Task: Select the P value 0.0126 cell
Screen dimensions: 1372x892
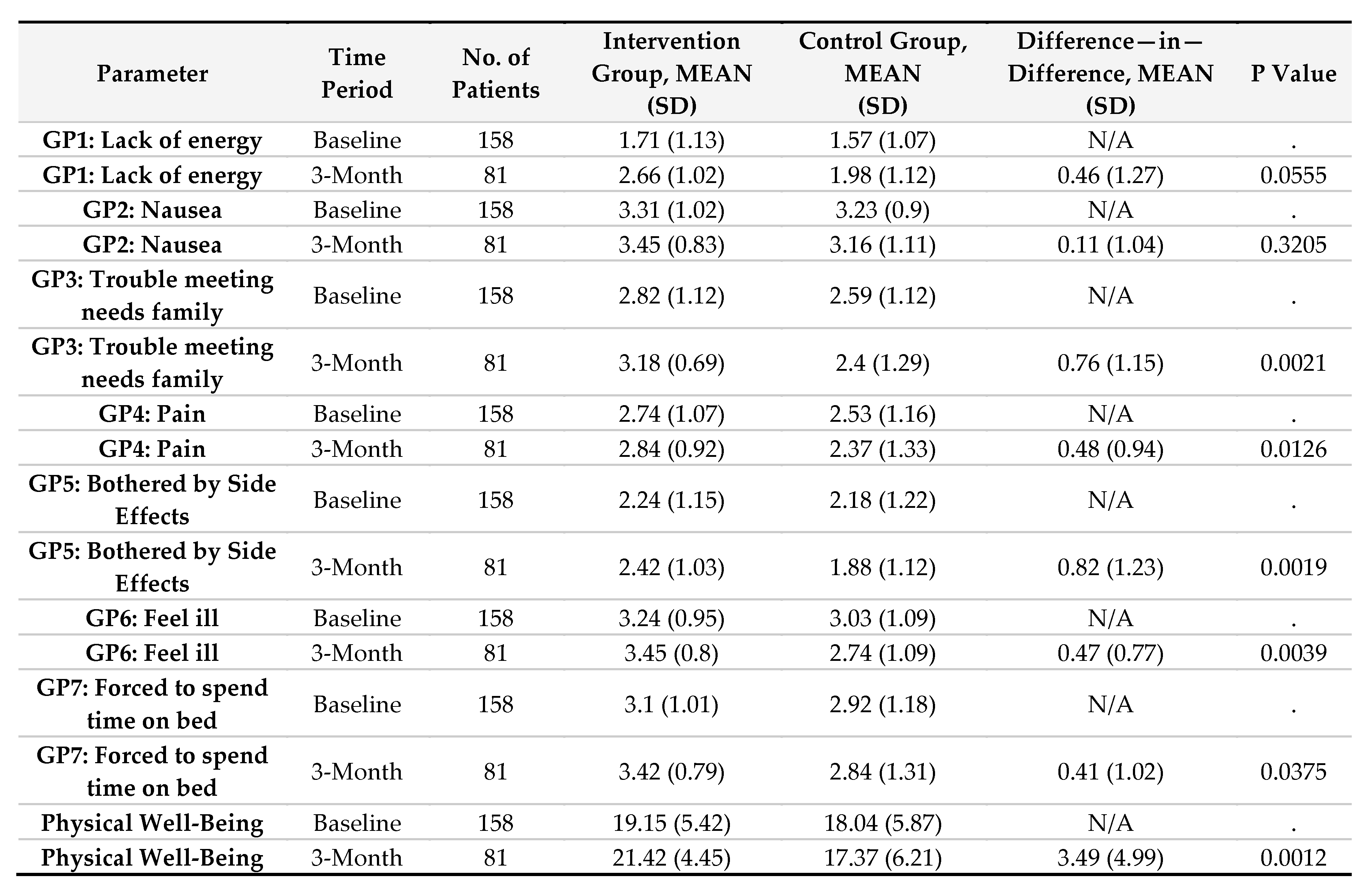Action: click(x=1293, y=449)
